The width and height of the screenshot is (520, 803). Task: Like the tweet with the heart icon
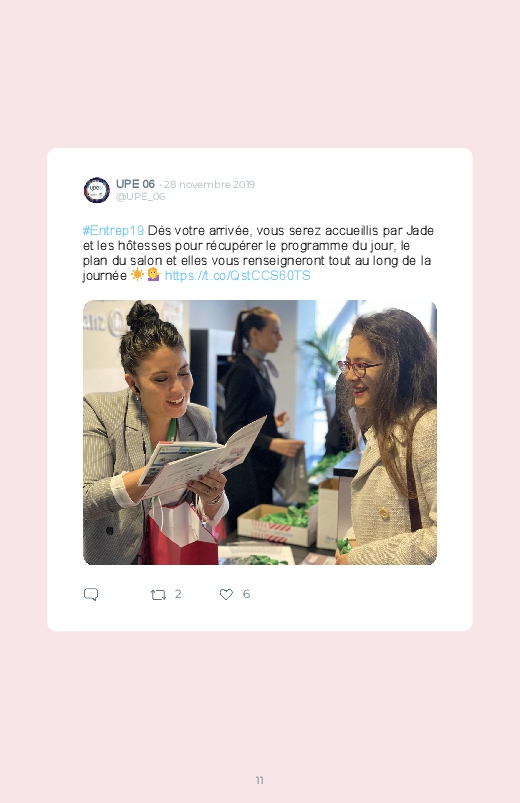[x=226, y=594]
